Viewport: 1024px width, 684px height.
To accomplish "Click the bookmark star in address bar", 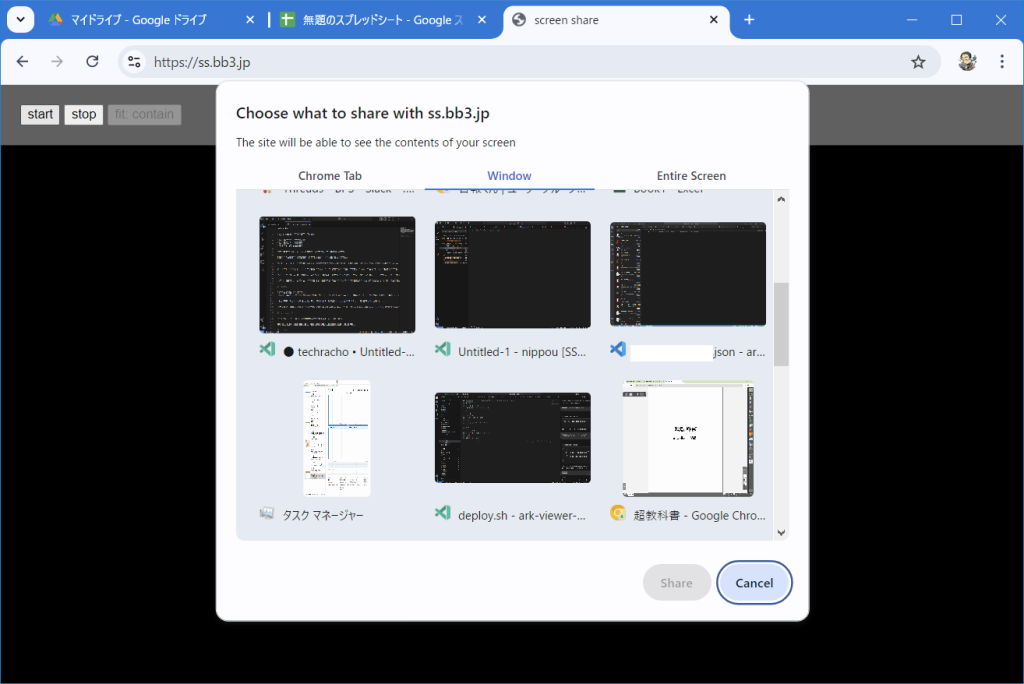I will pos(918,62).
